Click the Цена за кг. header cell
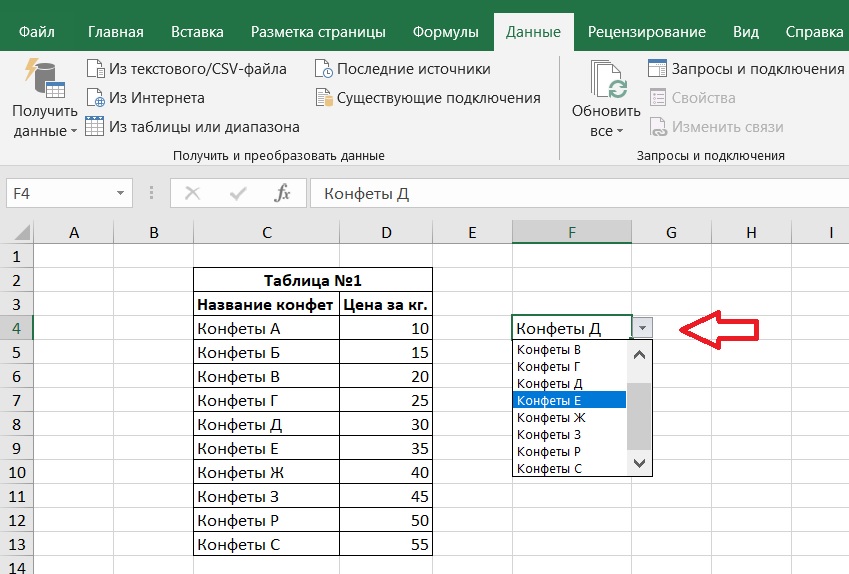The height and width of the screenshot is (574, 849). pos(386,304)
